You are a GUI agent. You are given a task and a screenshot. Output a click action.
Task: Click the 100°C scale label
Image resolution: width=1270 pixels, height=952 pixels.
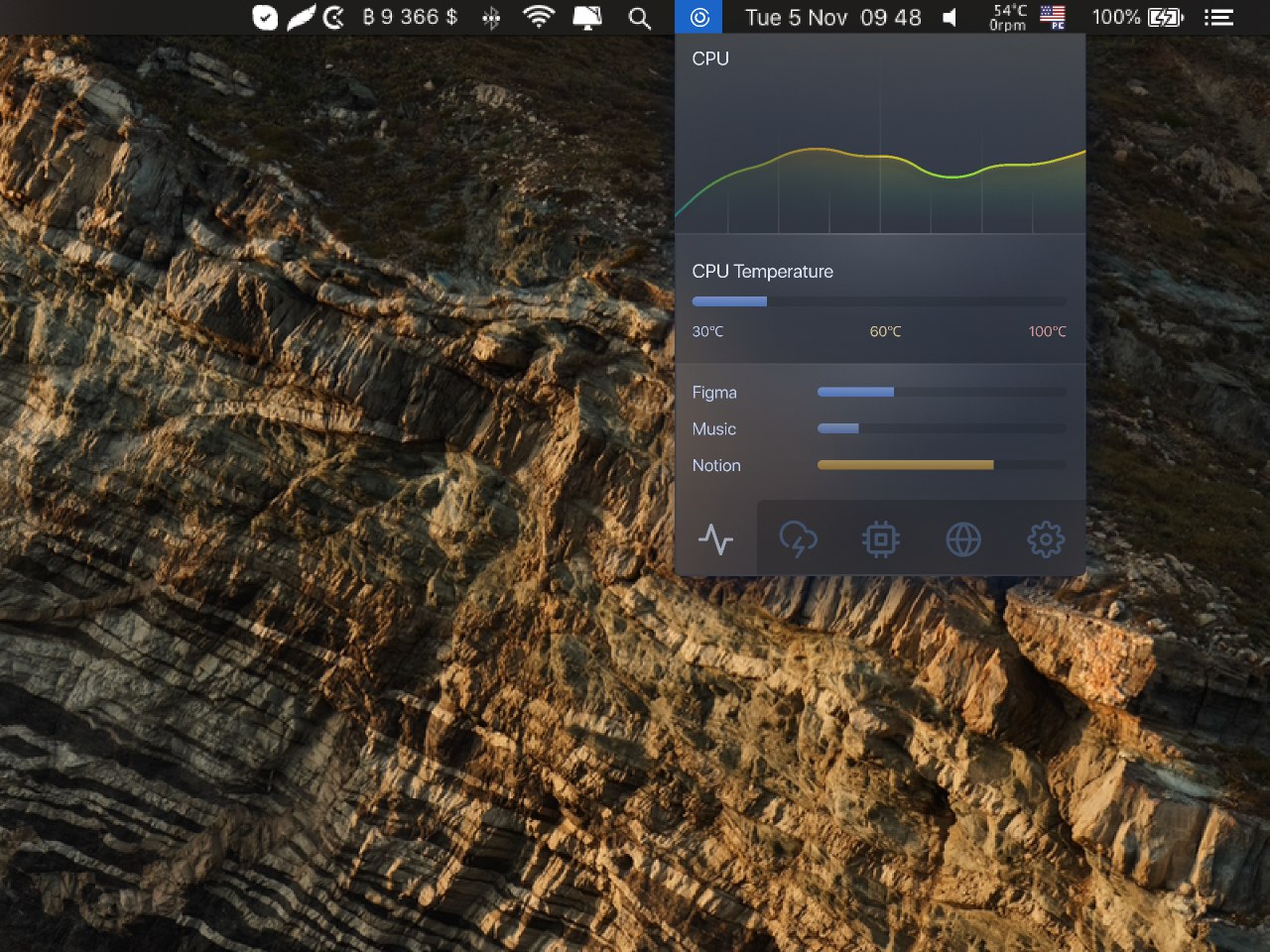click(1048, 331)
